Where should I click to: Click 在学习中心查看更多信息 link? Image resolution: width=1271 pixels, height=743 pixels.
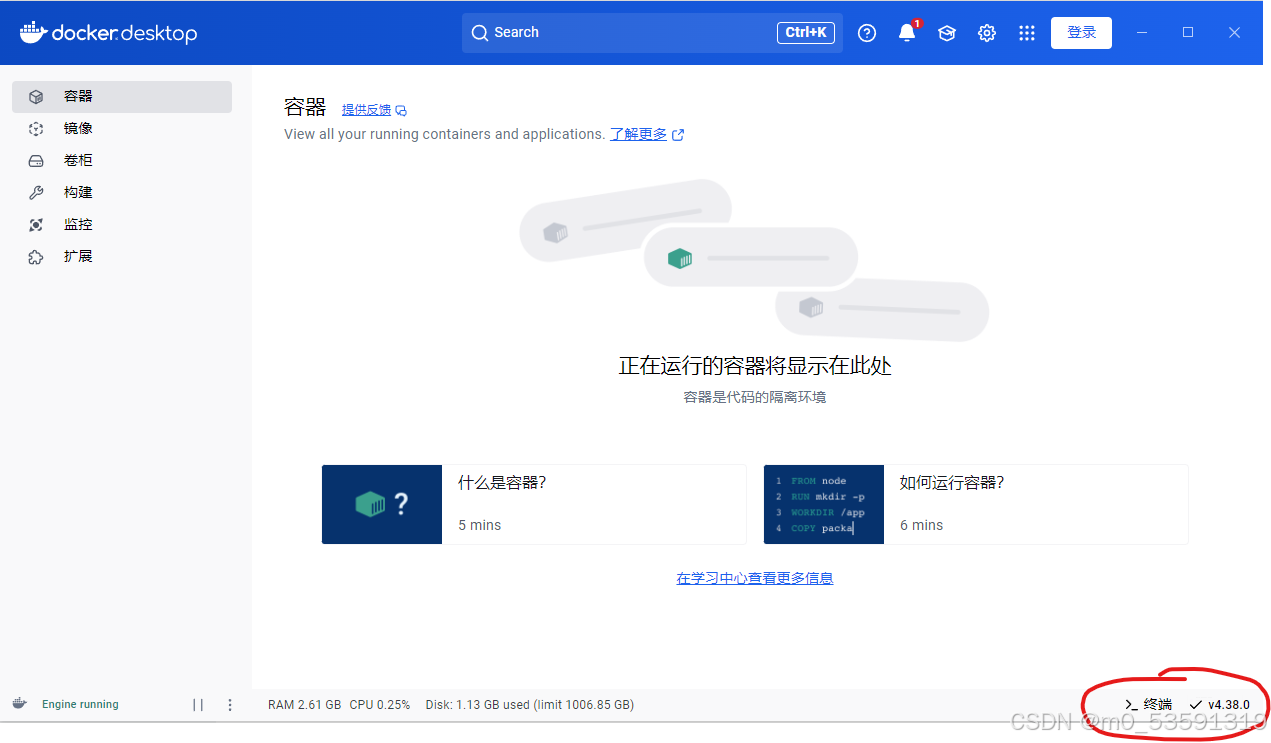tap(755, 578)
